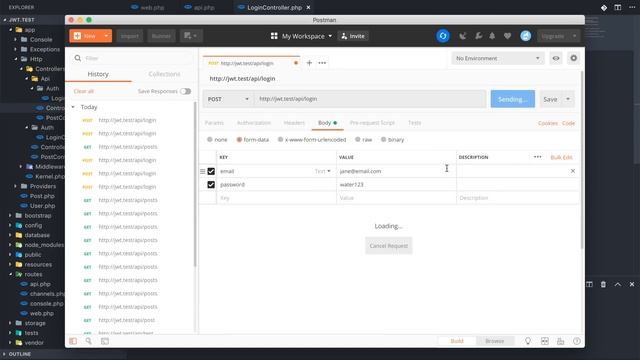Open the New button dropdown arrow
The width and height of the screenshot is (640, 360).
106,36
